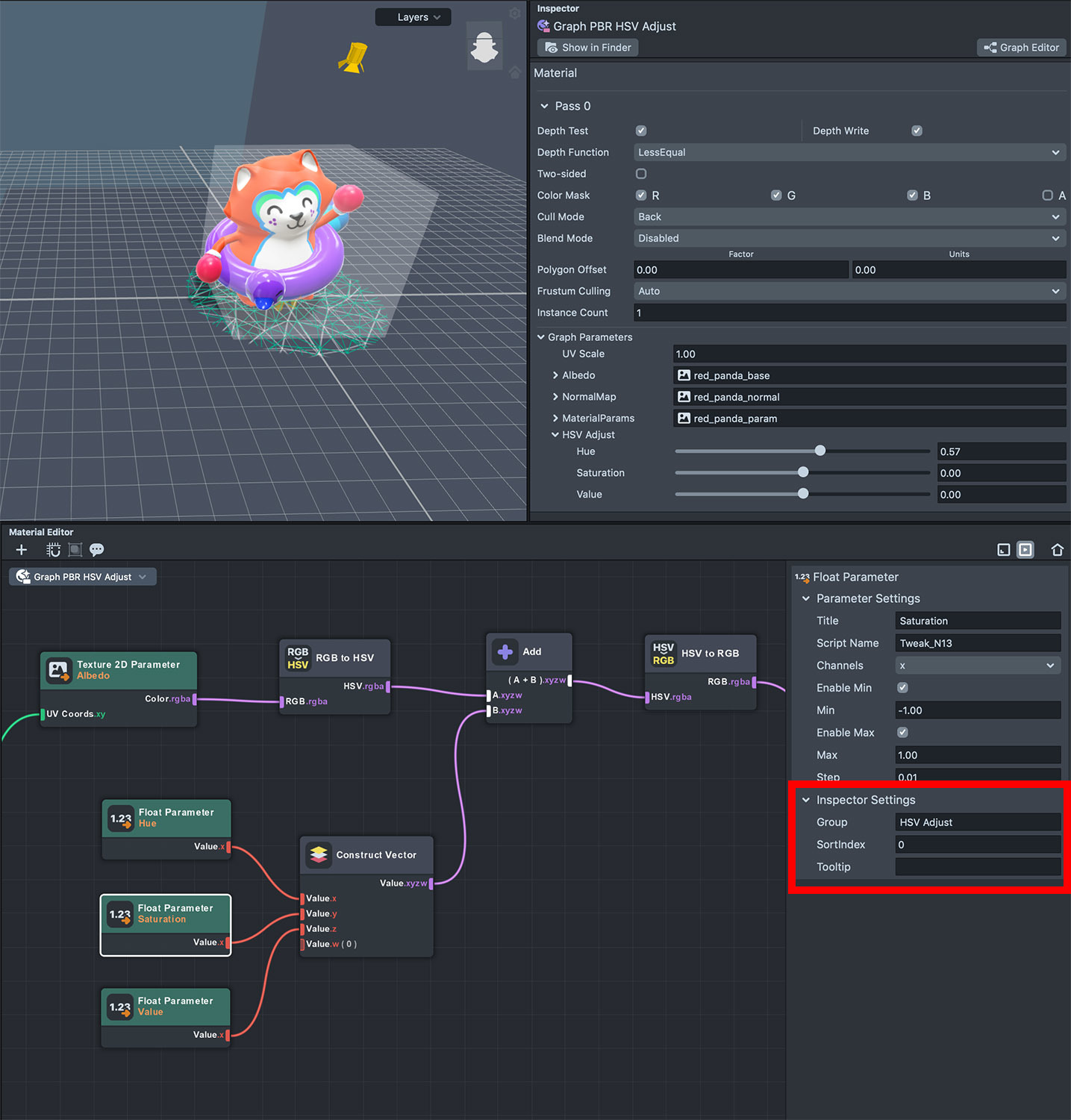The width and height of the screenshot is (1071, 1120).
Task: Disable the Depth Write checkbox
Action: pos(917,131)
